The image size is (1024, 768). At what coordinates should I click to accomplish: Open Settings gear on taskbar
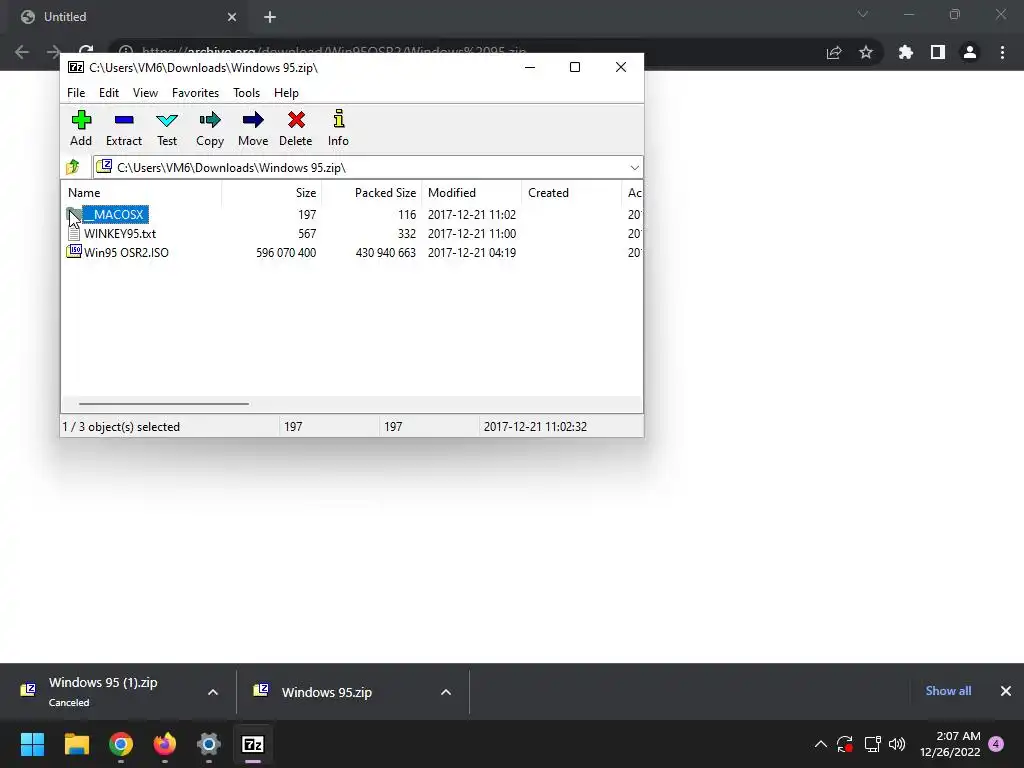209,744
